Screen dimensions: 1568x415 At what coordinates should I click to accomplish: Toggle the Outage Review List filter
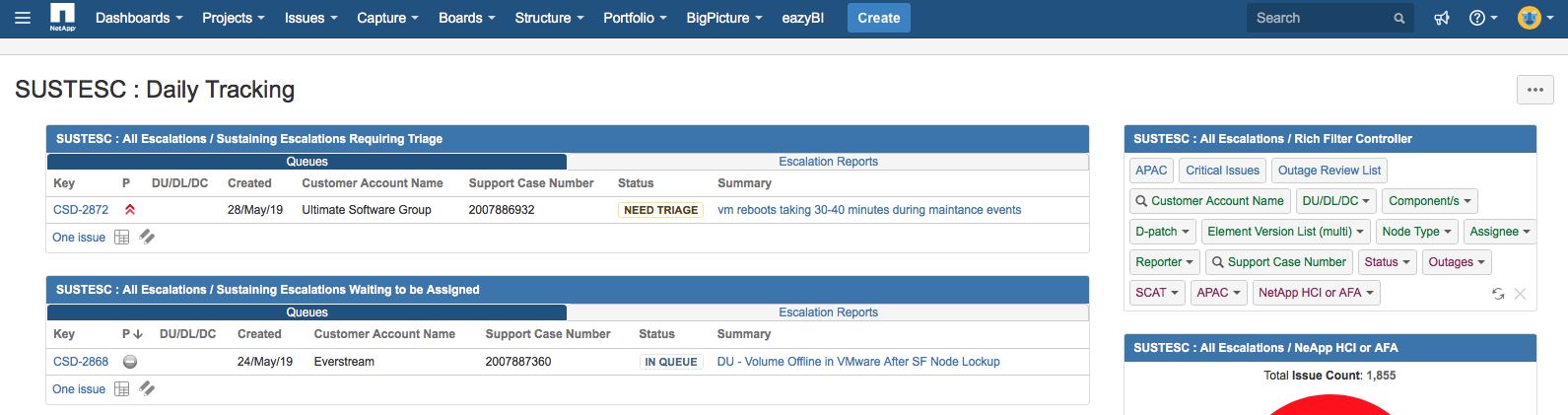point(1329,171)
